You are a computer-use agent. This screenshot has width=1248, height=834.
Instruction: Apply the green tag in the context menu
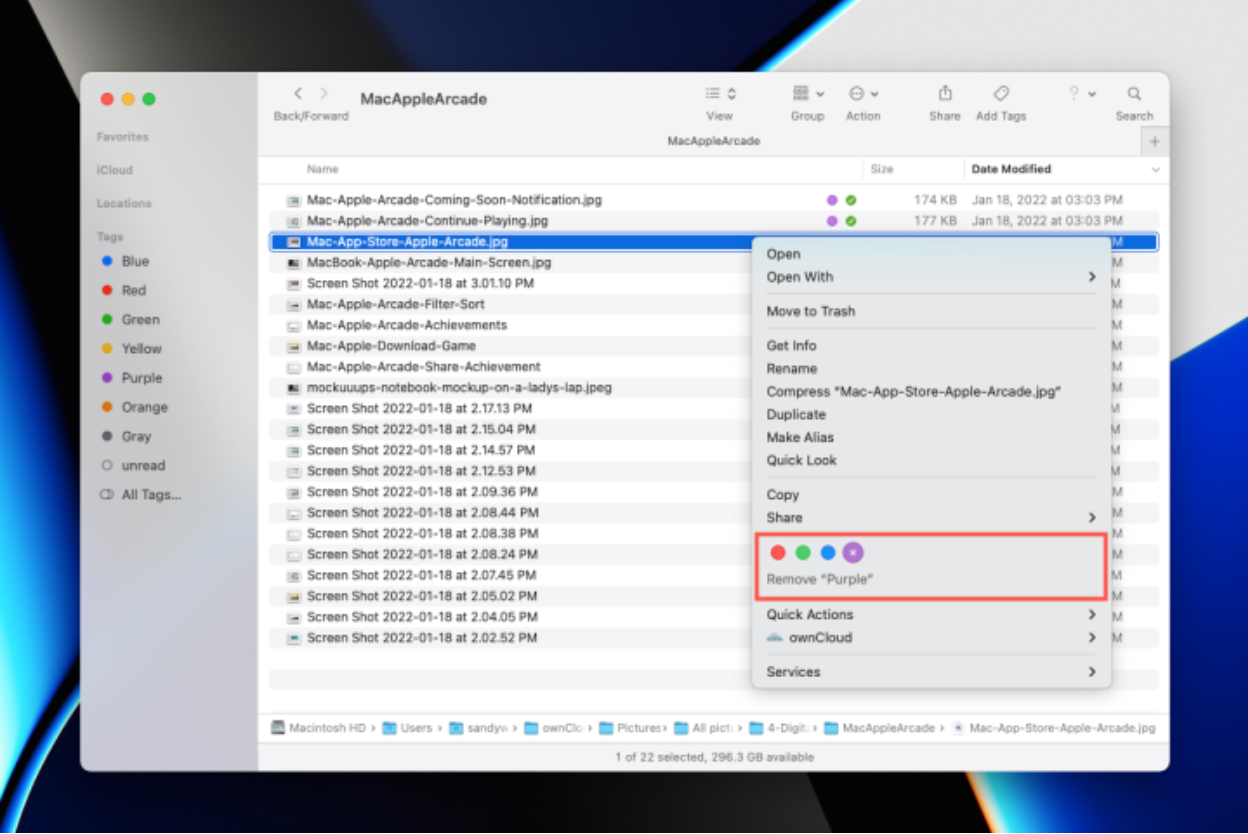pyautogui.click(x=803, y=552)
